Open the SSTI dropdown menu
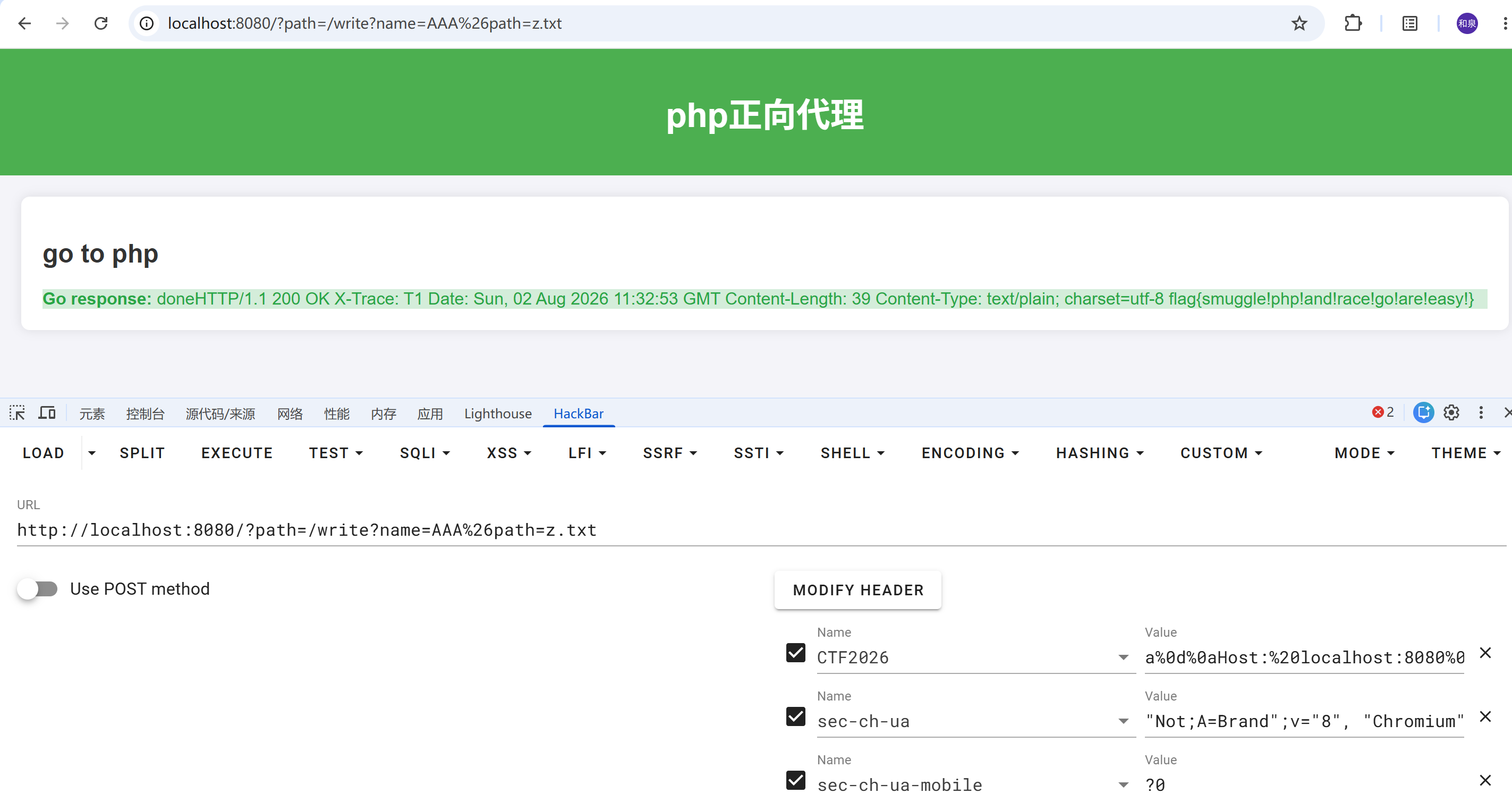Viewport: 1512px width, 793px height. point(758,453)
